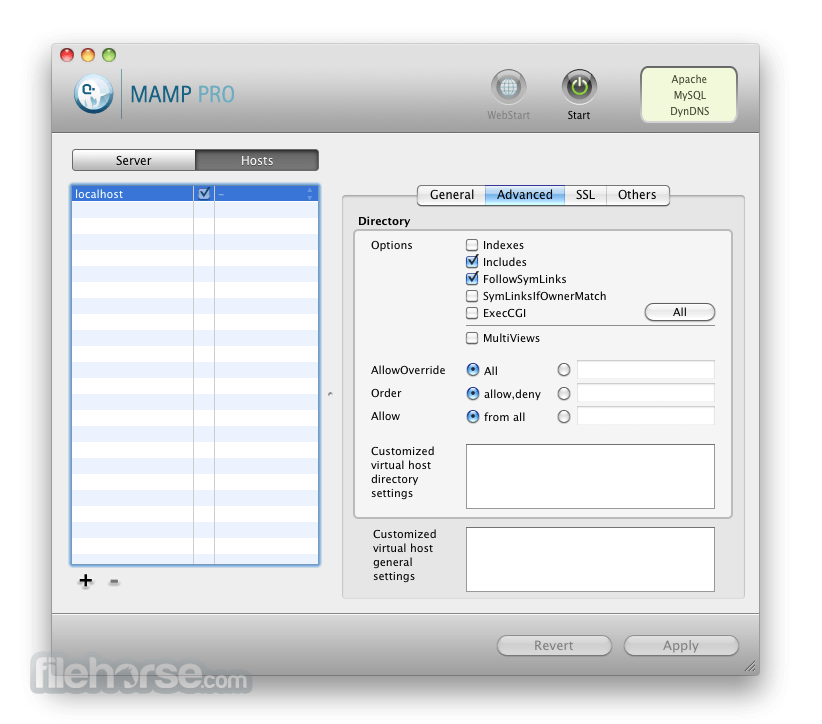Select Allow from all radio button
The image size is (822, 724).
coord(472,416)
